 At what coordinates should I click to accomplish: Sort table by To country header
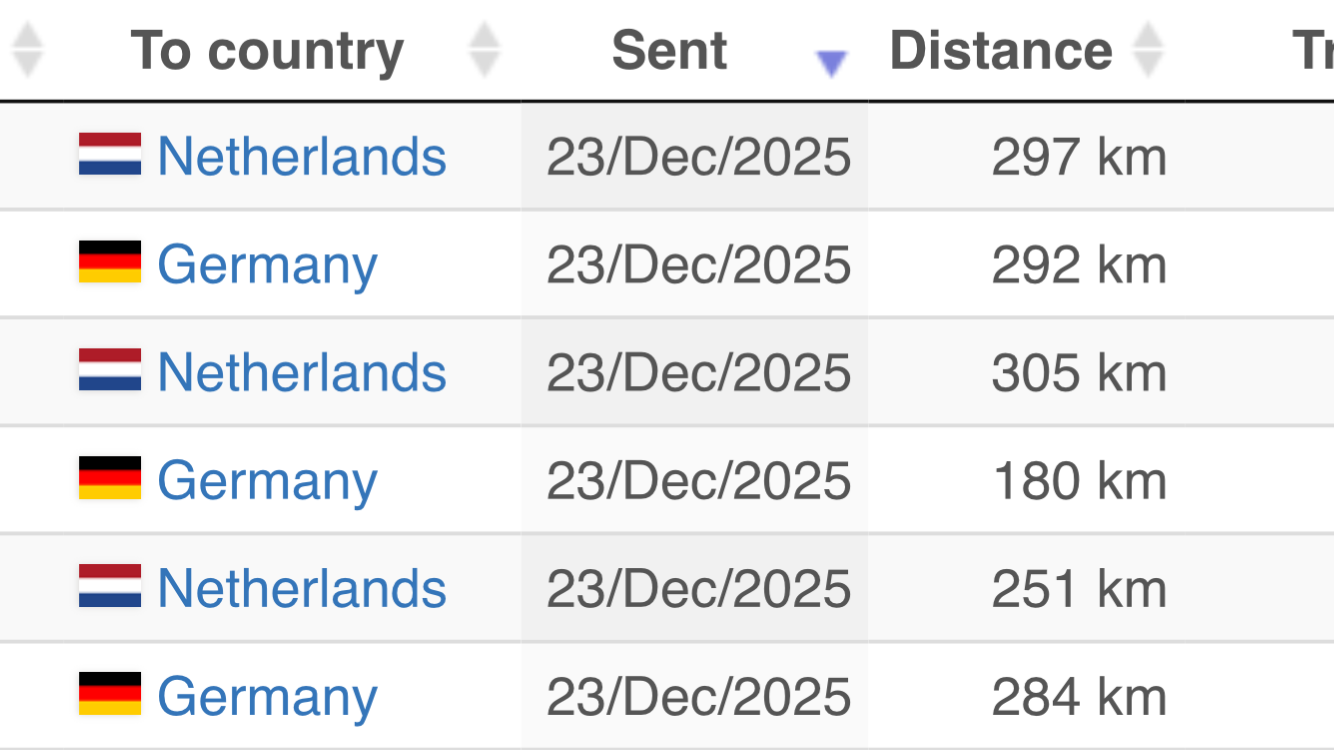coord(267,50)
